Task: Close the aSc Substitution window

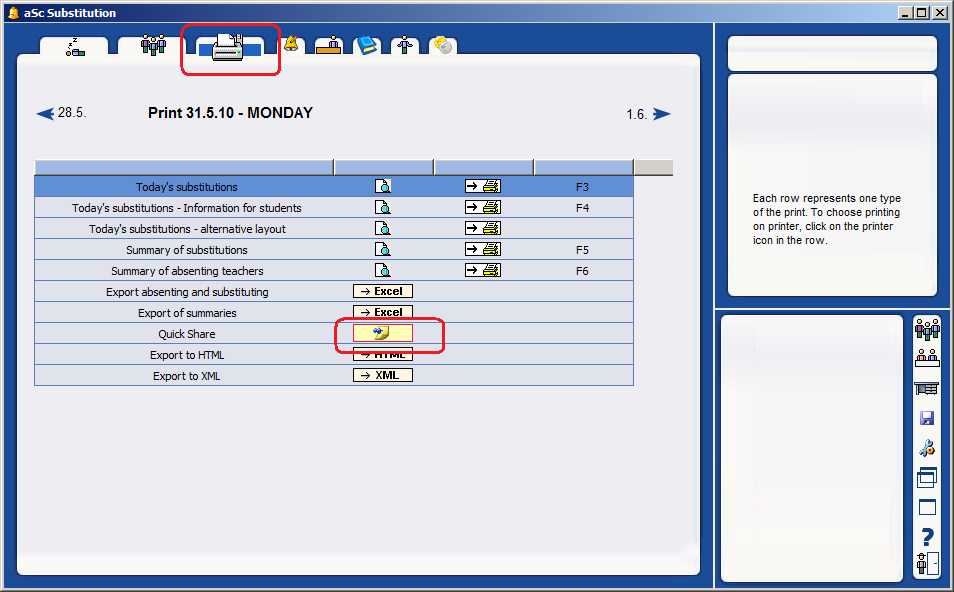Action: point(939,13)
